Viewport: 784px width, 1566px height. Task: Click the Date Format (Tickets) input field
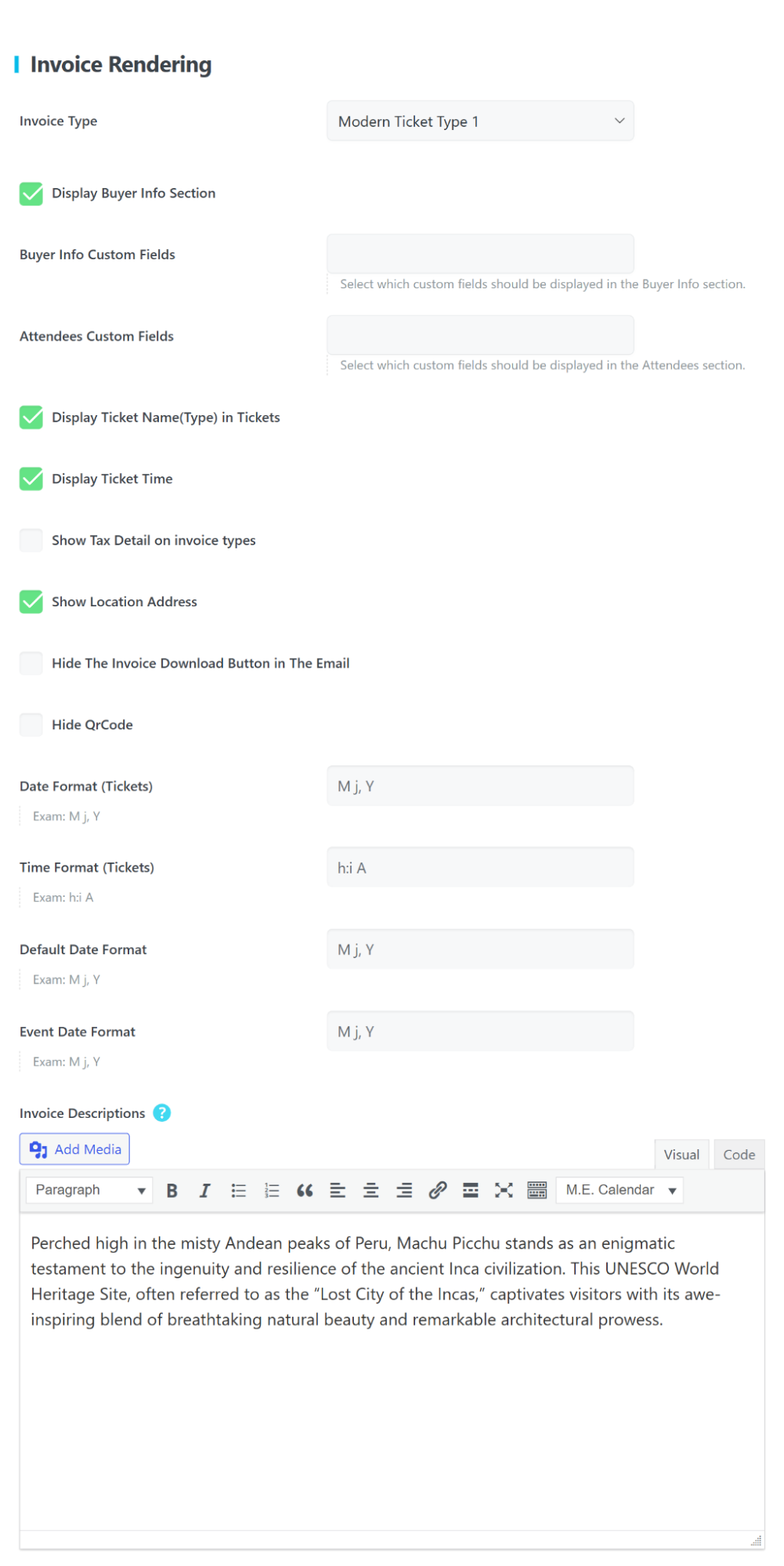point(480,786)
